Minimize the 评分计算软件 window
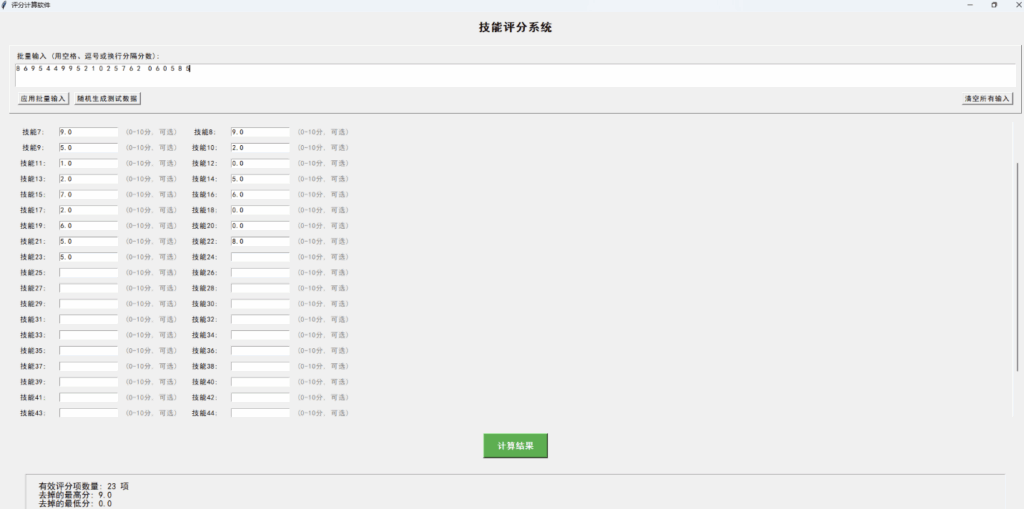The image size is (1024, 509). click(970, 5)
